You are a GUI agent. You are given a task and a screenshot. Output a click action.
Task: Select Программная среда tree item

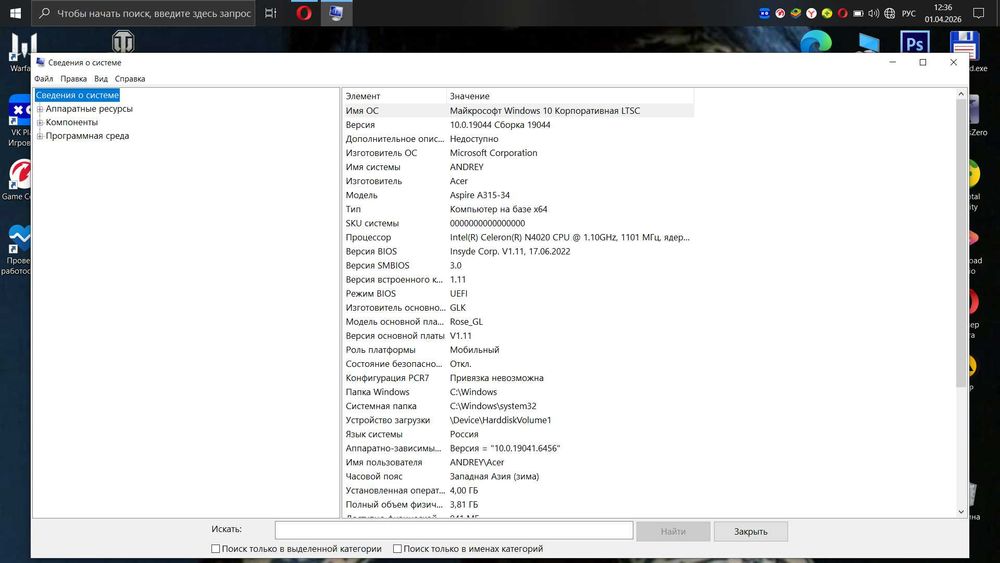point(87,136)
